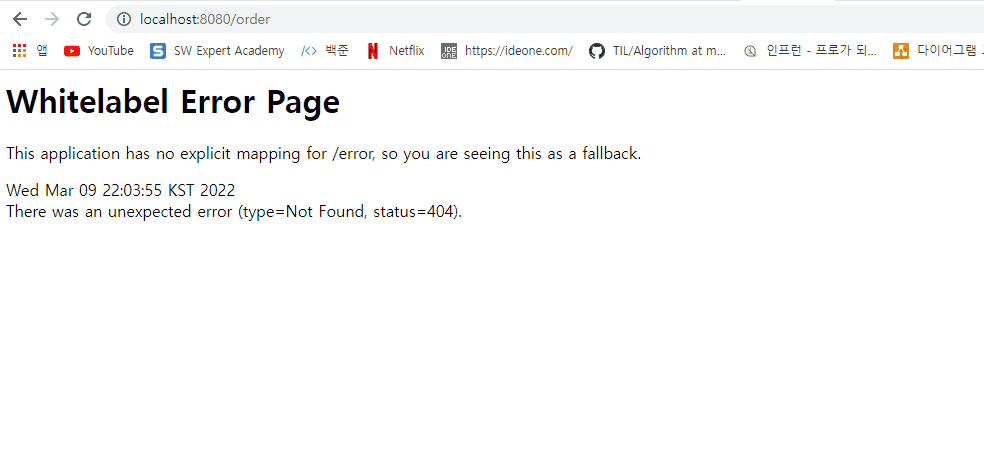Launch the Netflix bookmark

point(395,51)
